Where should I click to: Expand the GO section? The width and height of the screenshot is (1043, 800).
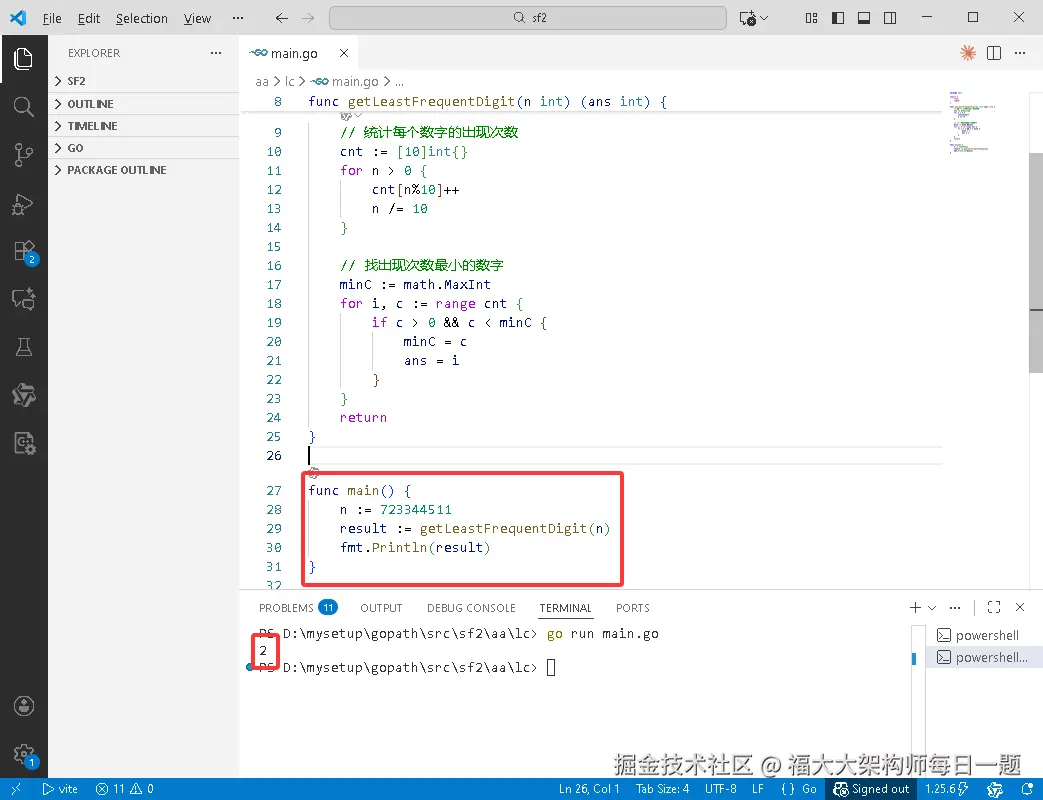[144, 148]
